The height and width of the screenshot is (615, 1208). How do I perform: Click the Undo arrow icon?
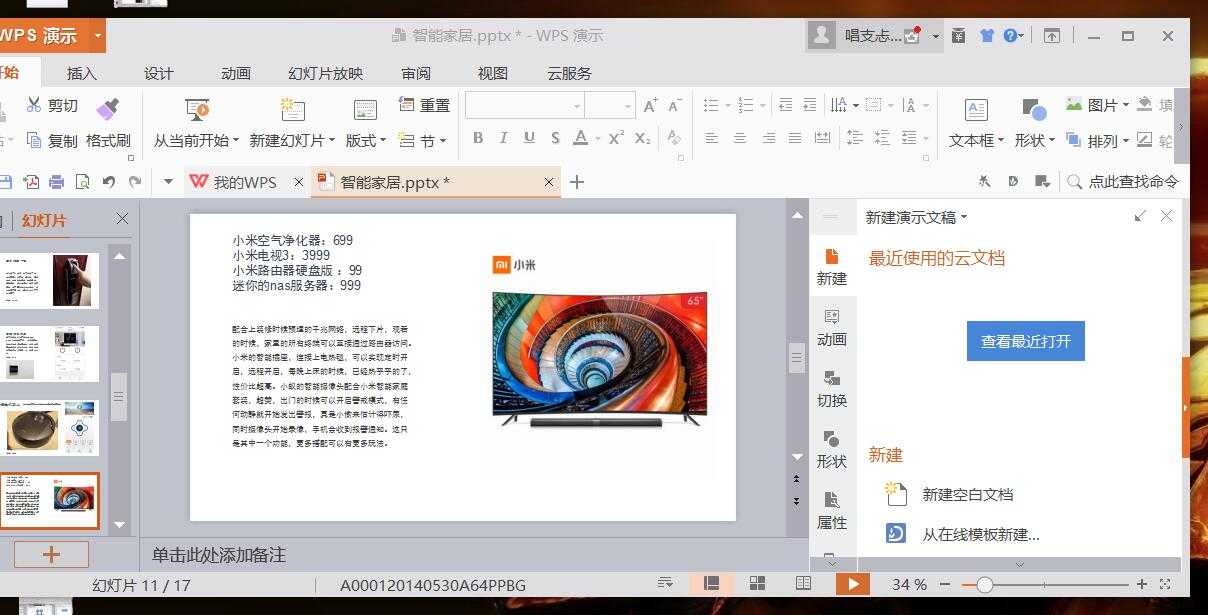pos(108,182)
